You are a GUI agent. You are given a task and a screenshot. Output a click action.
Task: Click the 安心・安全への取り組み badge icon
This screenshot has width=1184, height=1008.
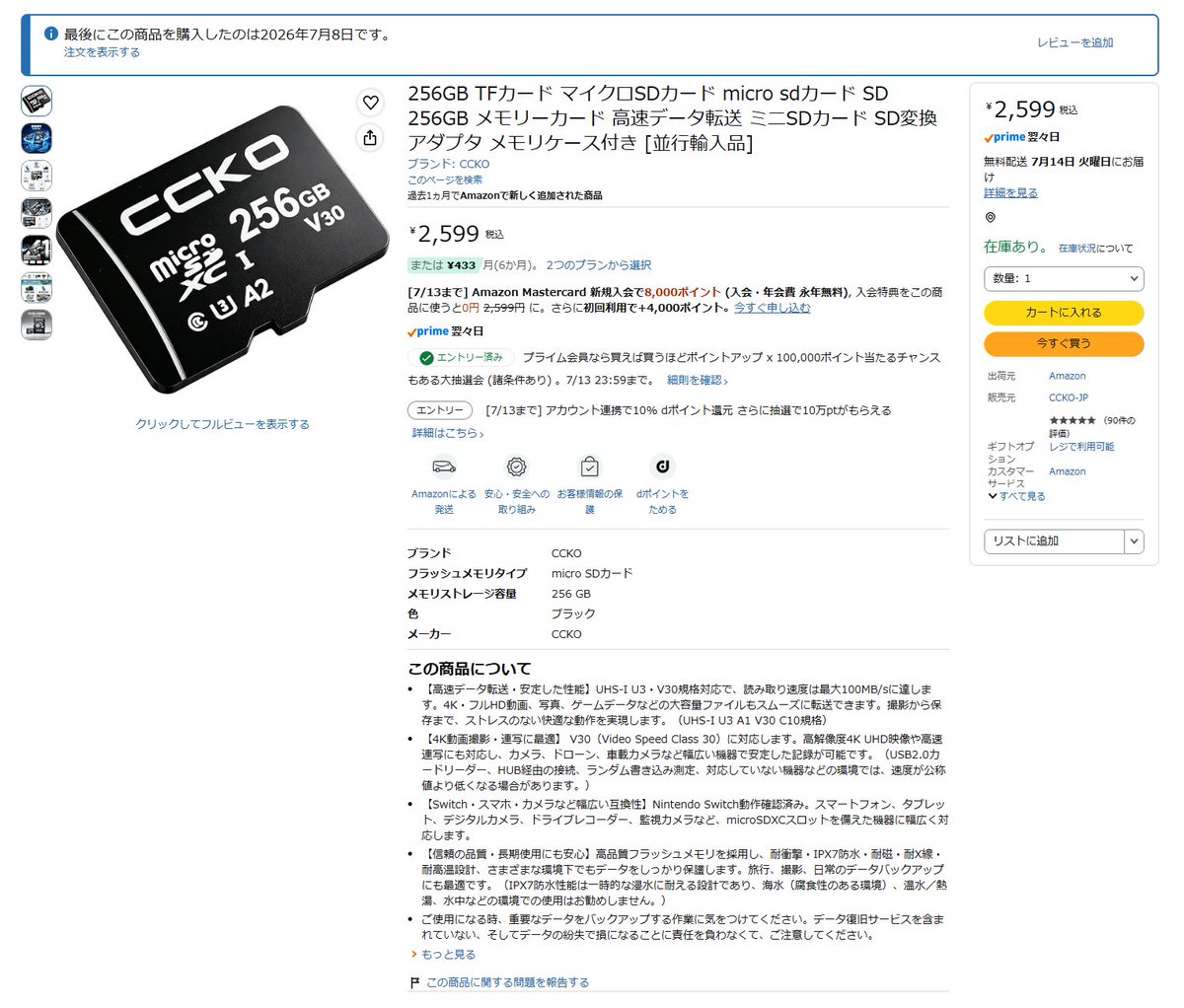pyautogui.click(x=516, y=467)
